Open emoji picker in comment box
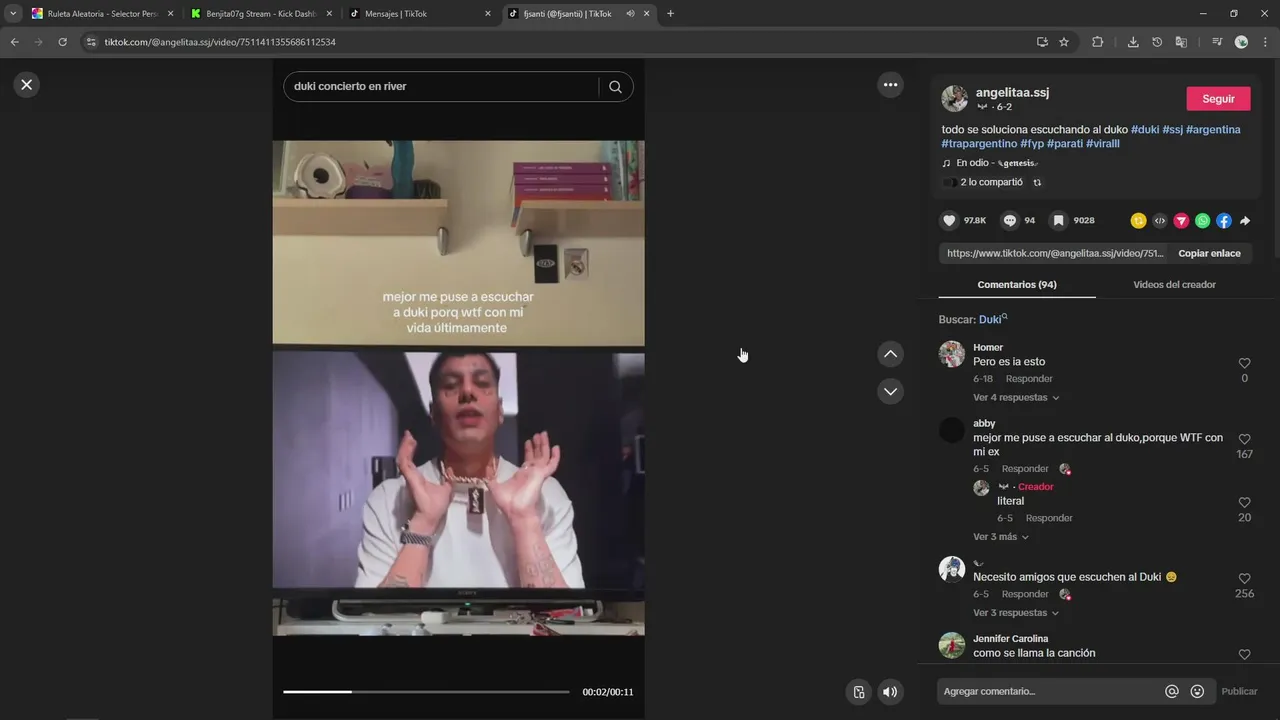The width and height of the screenshot is (1280, 720). [x=1197, y=691]
